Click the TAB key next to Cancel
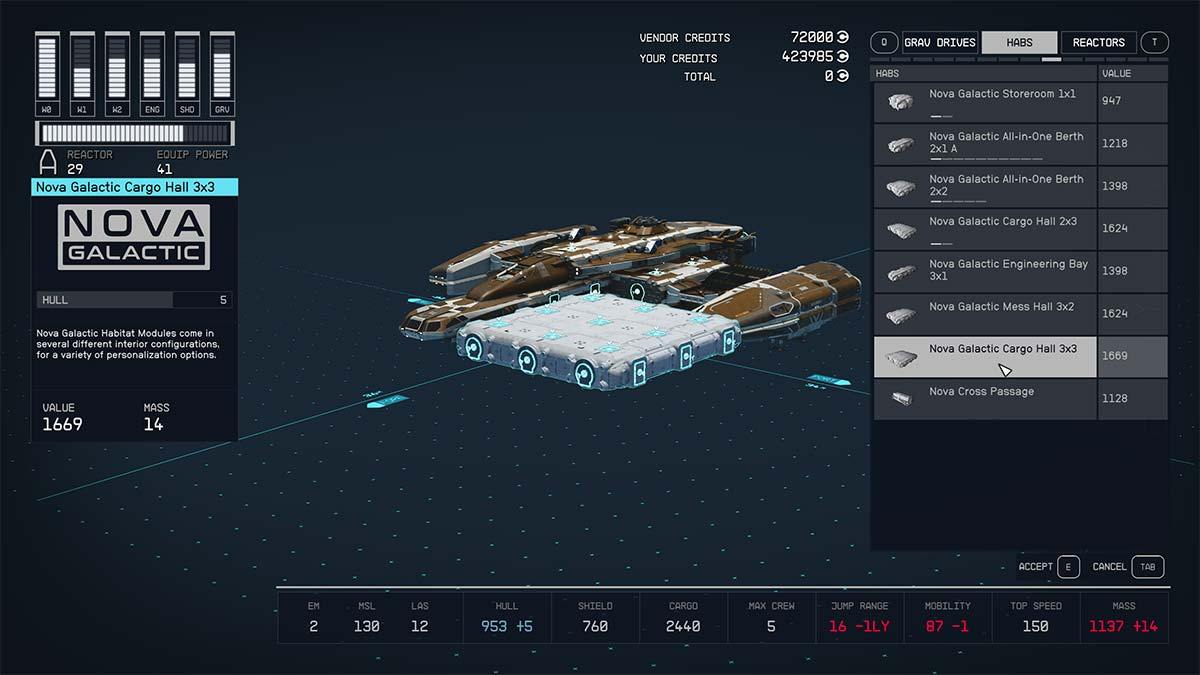The width and height of the screenshot is (1200, 675). tap(1148, 567)
